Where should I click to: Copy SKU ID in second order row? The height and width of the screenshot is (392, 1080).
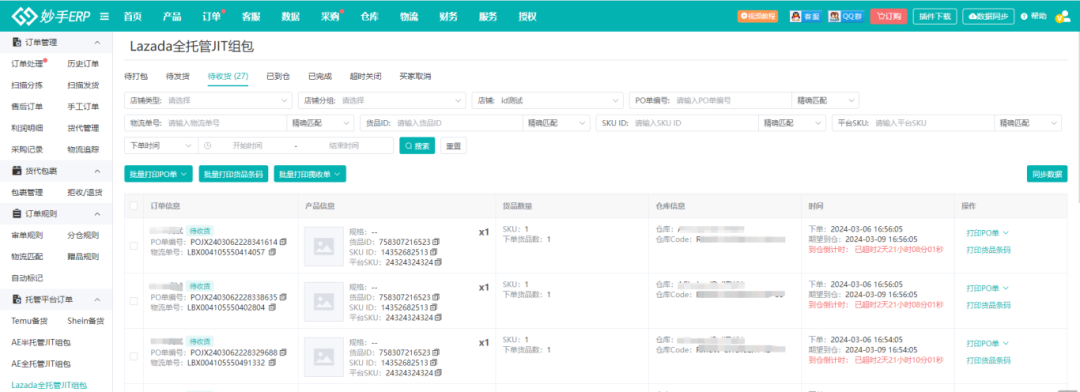click(x=435, y=307)
